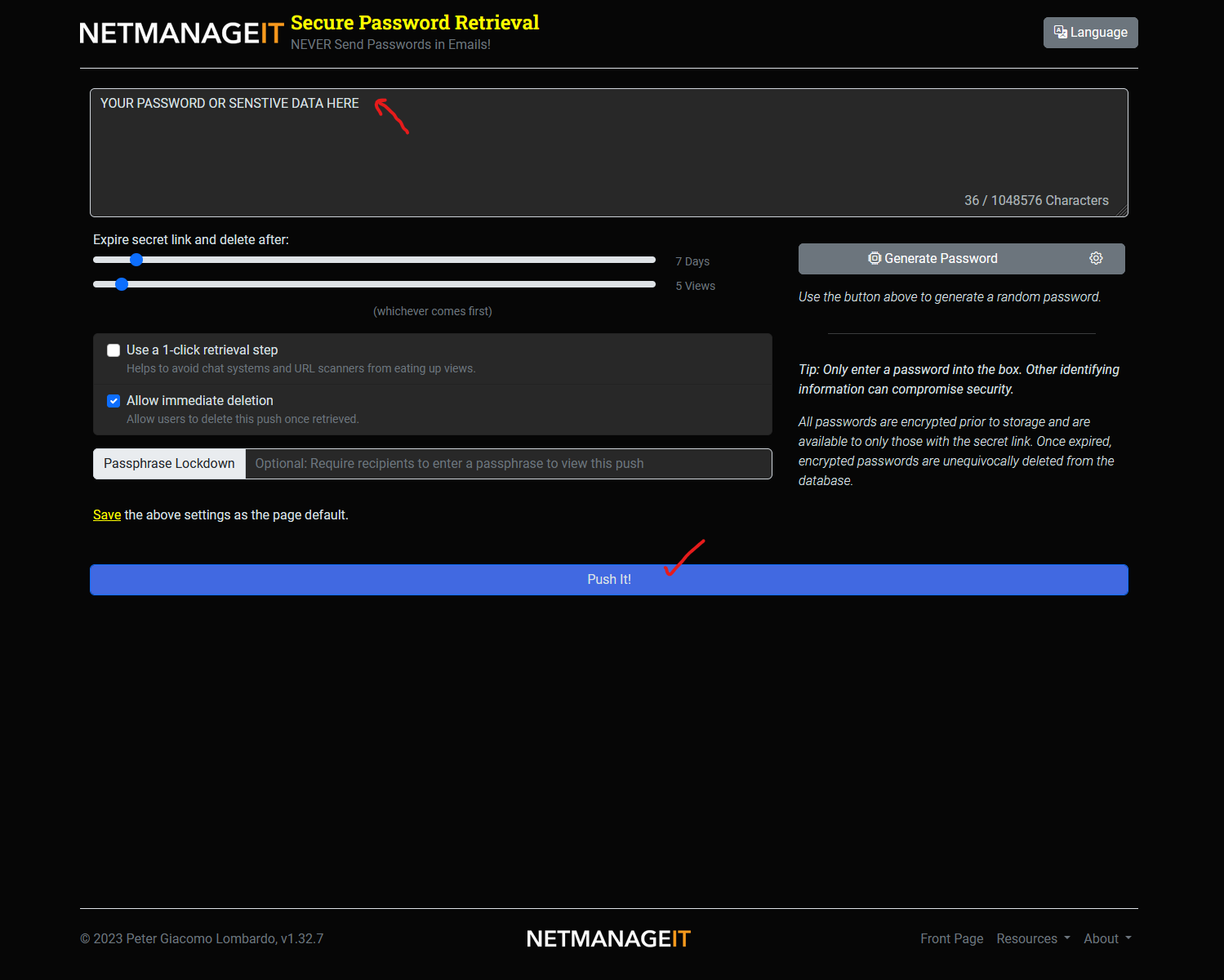This screenshot has width=1224, height=980.
Task: Click the Save settings link
Action: [x=107, y=515]
